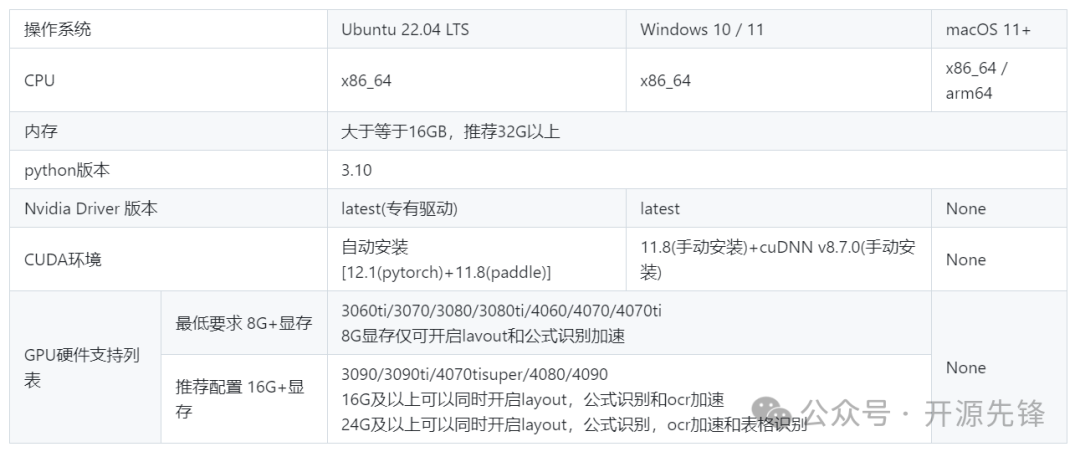This screenshot has width=1080, height=457.
Task: Click the "开源先锋" watermark text
Action: 984,413
